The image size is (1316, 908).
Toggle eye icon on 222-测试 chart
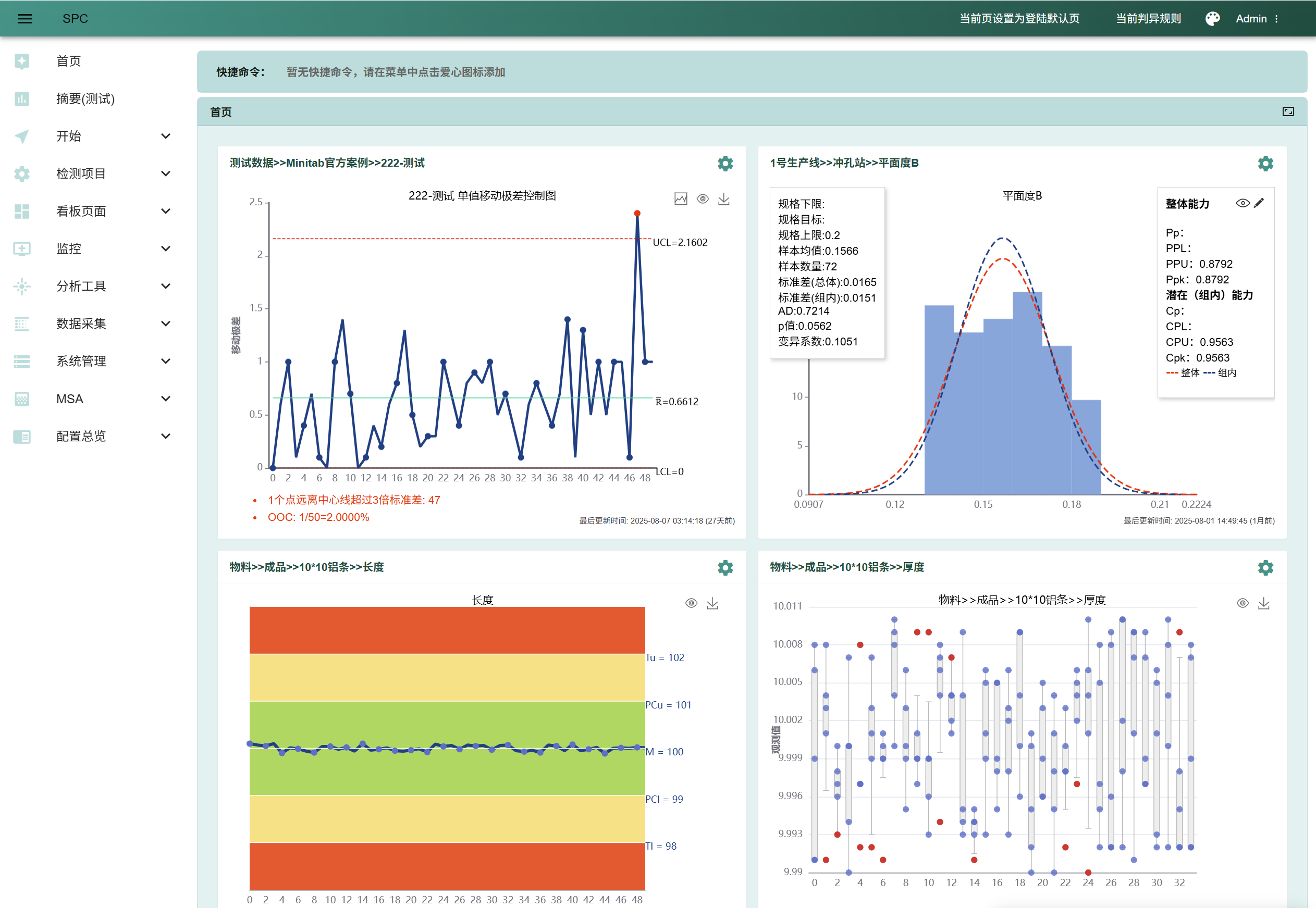[703, 199]
